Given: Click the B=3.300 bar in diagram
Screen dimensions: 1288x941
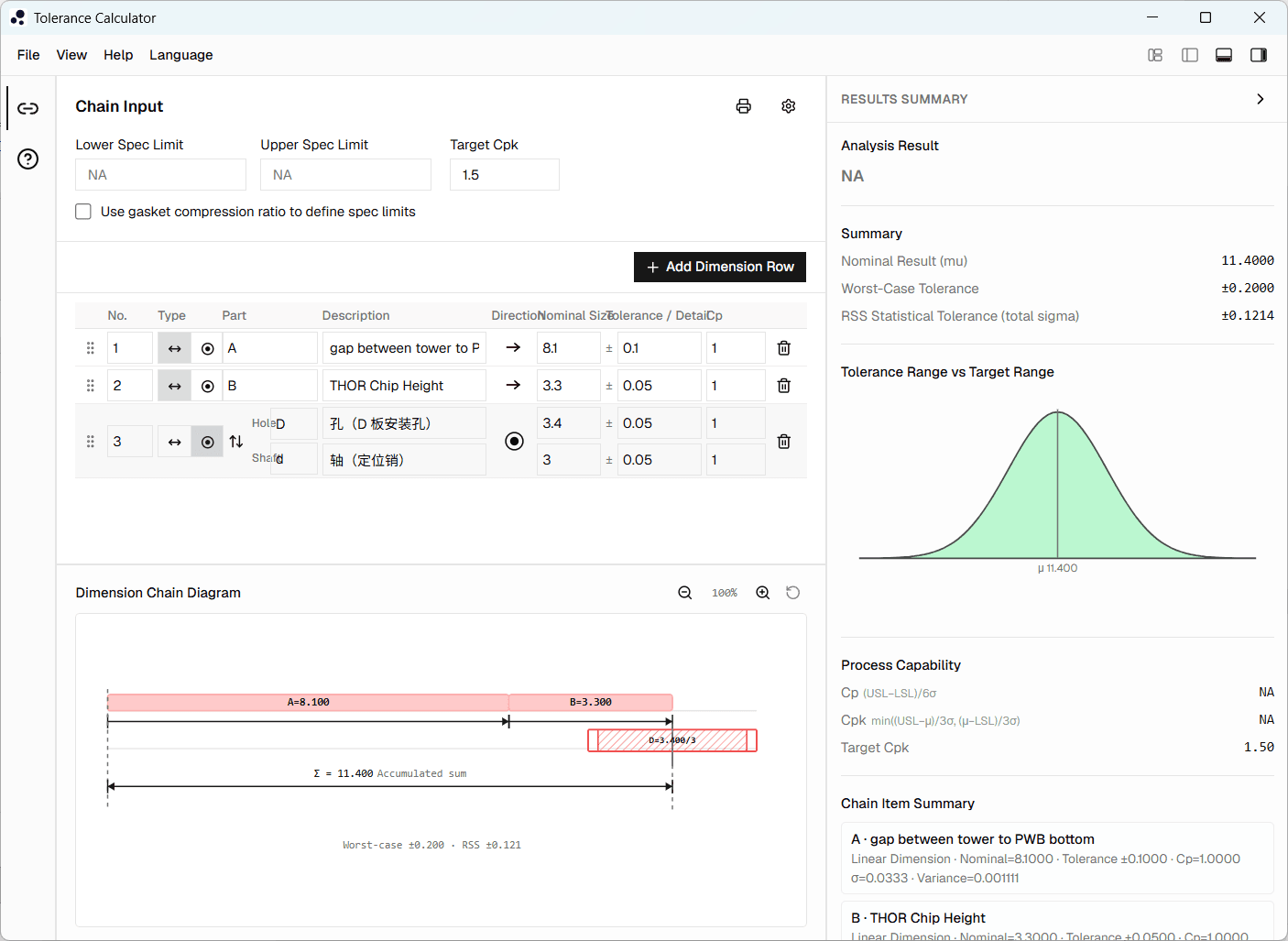Looking at the screenshot, I should 591,703.
